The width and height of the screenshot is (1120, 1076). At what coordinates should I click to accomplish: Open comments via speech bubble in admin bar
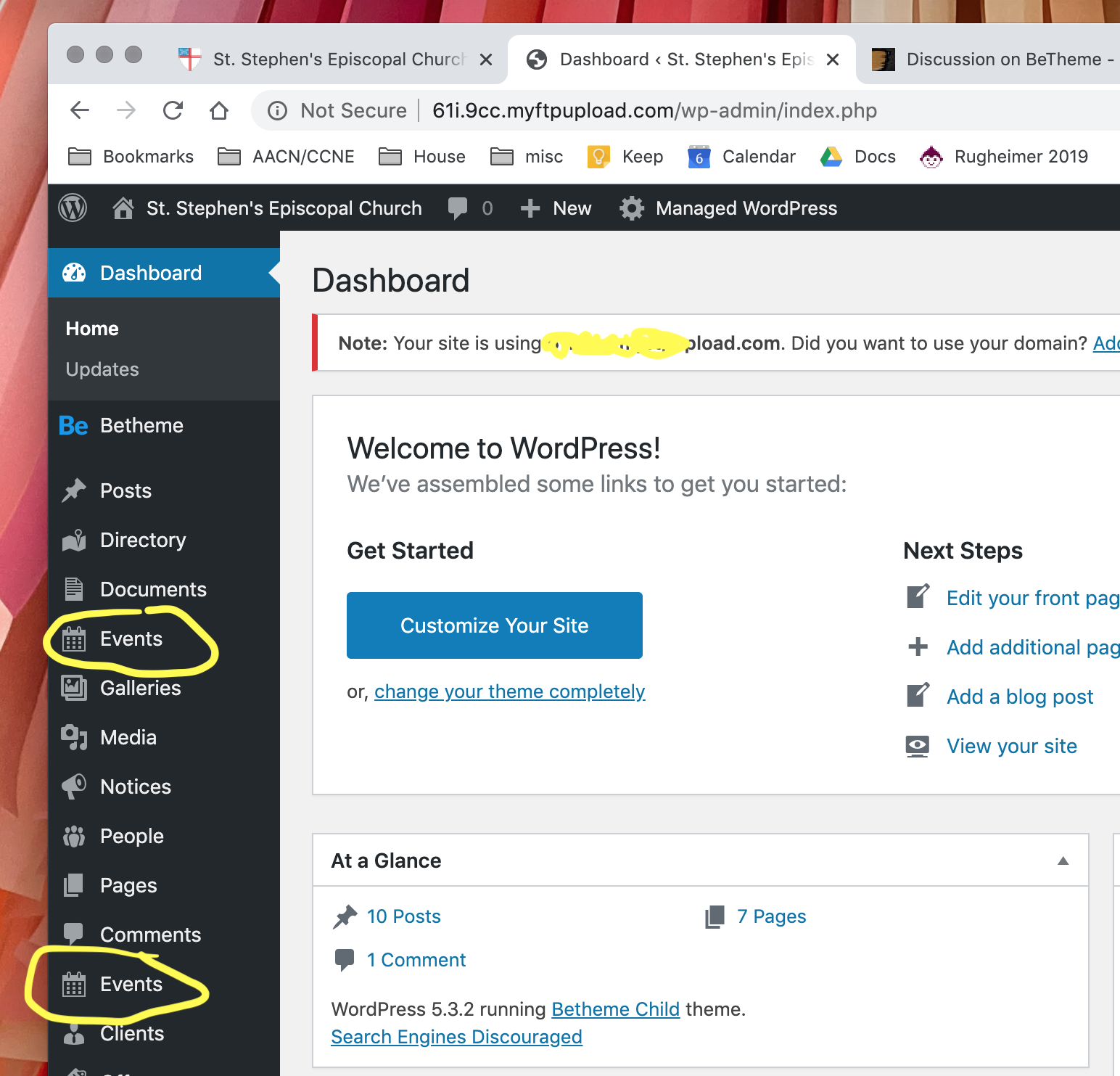(x=459, y=208)
